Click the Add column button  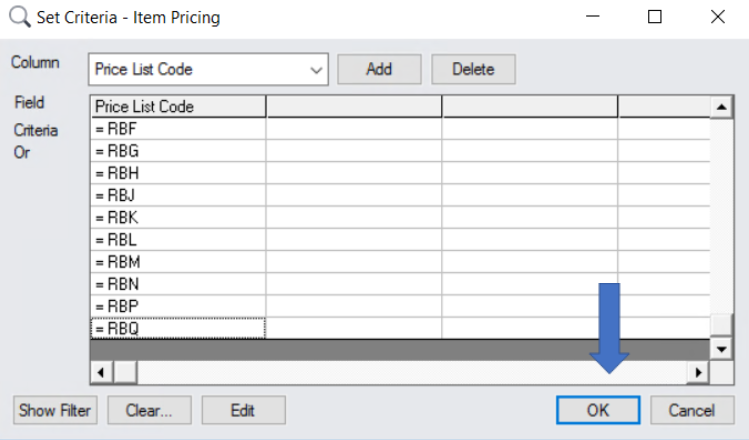coord(379,69)
